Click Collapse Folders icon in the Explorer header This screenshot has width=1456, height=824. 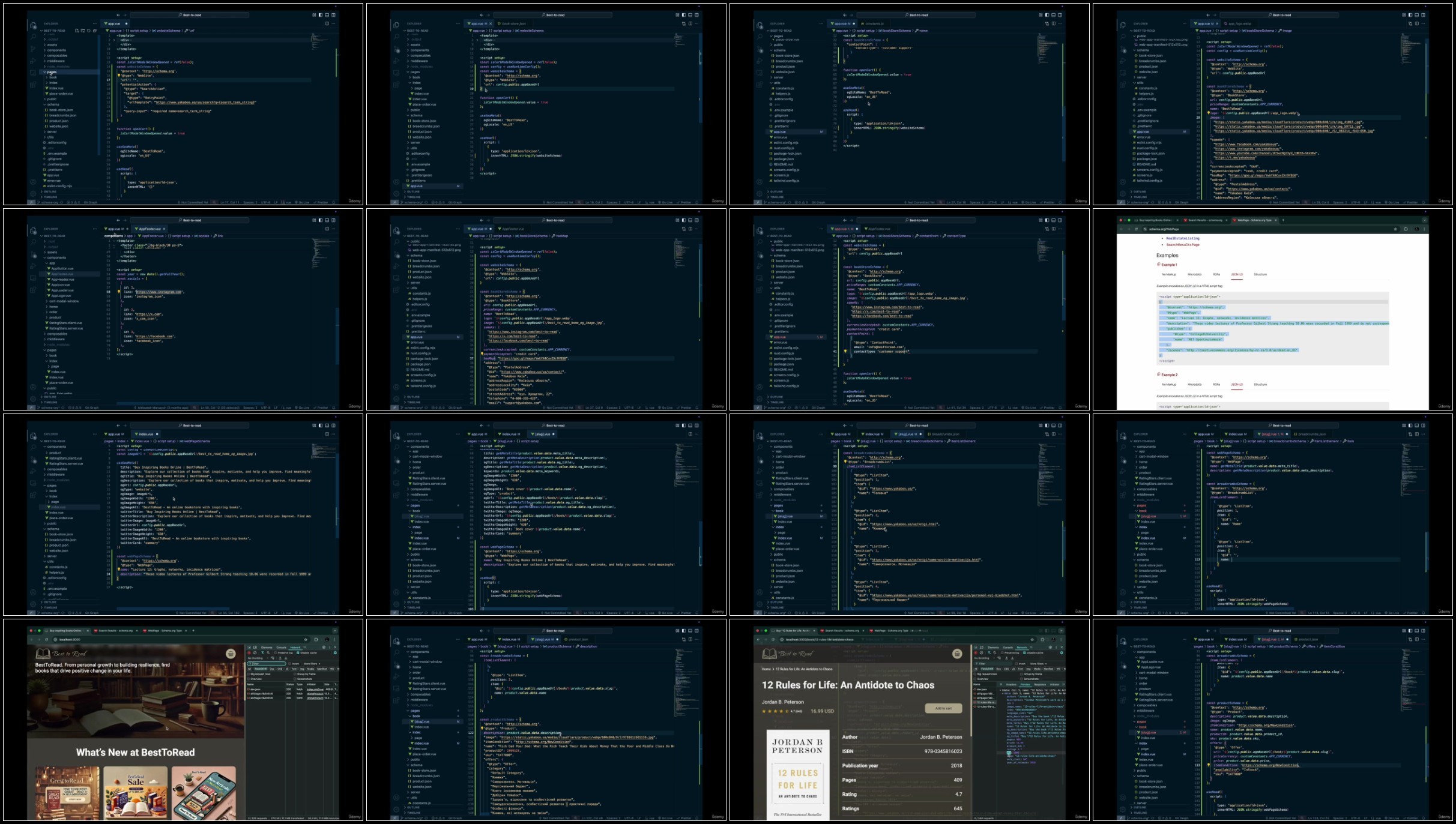[95, 31]
